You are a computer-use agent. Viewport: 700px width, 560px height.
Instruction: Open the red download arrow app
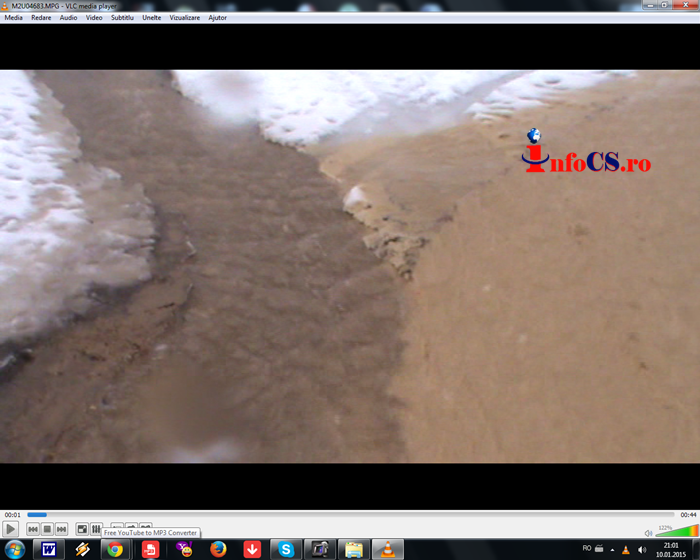252,549
